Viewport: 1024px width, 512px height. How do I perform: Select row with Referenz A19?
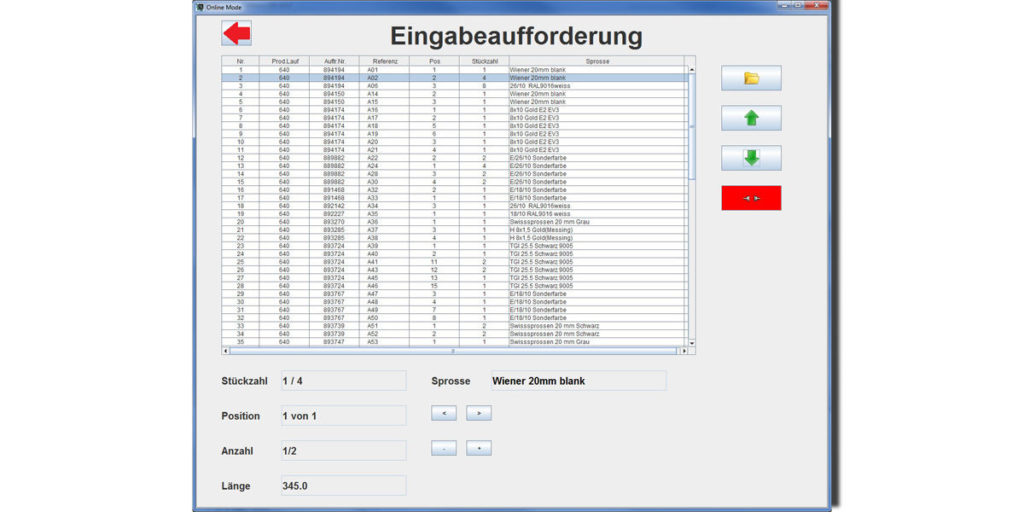click(x=455, y=133)
